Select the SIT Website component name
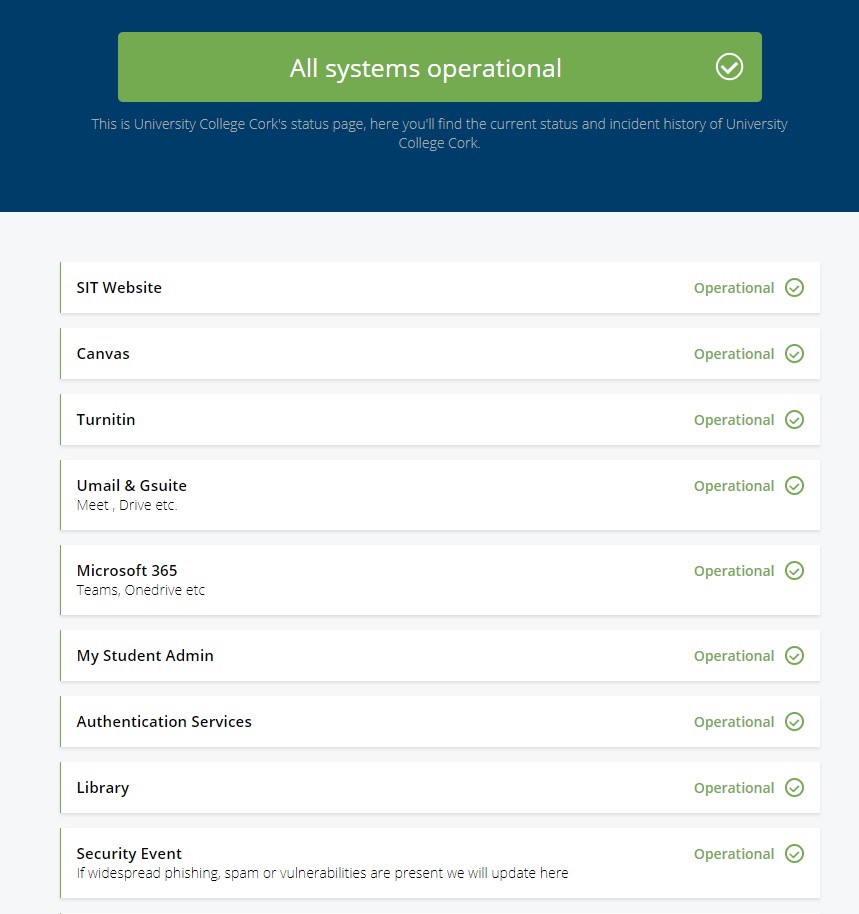Screen dimensions: 859x914 tap(119, 288)
